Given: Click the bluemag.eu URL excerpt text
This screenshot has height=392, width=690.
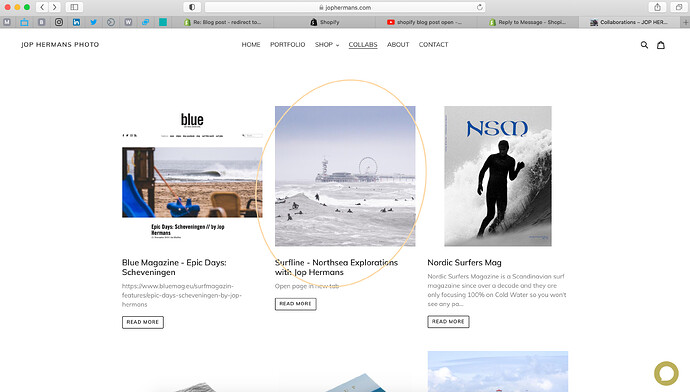Looking at the screenshot, I should 182,295.
